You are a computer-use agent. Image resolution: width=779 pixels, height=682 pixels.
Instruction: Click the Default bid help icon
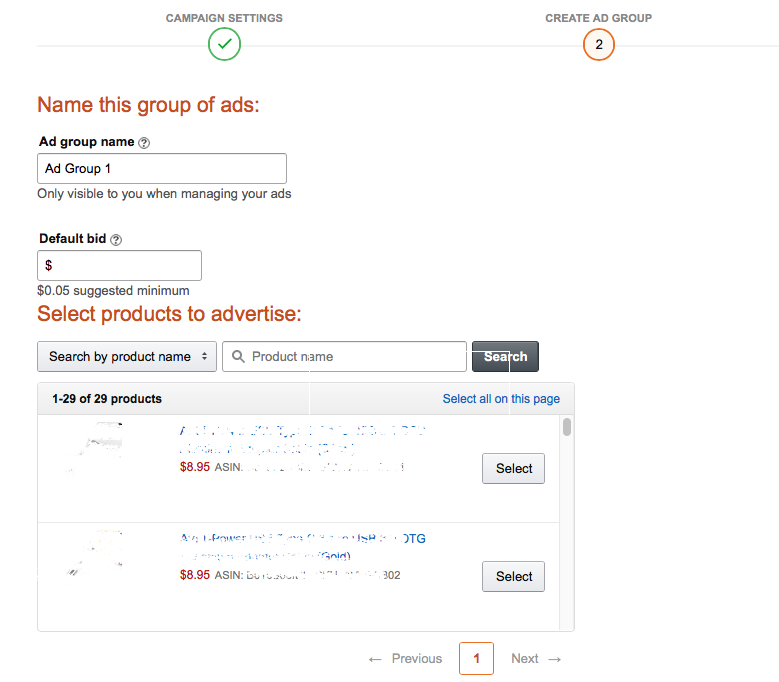116,240
